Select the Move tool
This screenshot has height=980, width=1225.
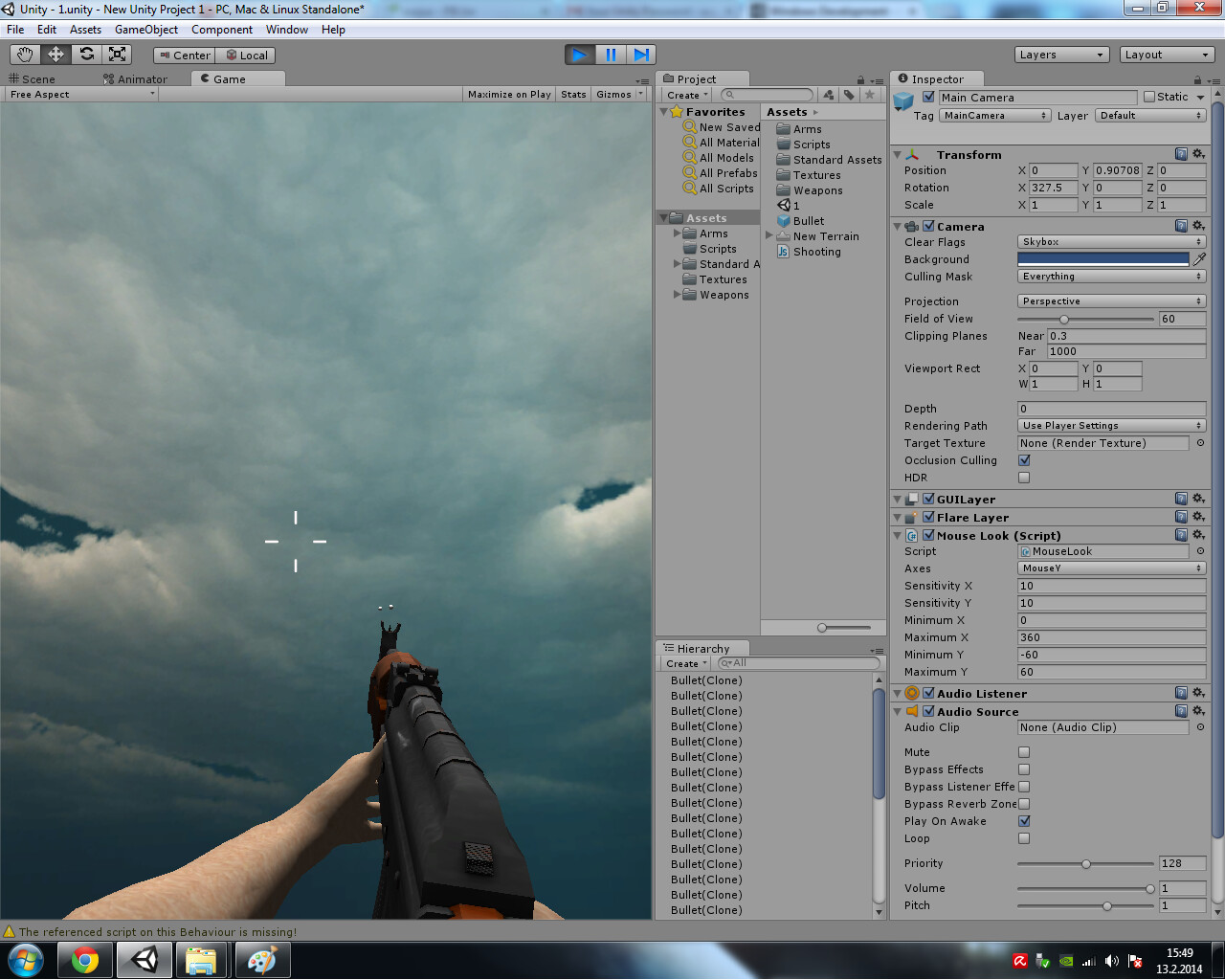click(x=55, y=55)
